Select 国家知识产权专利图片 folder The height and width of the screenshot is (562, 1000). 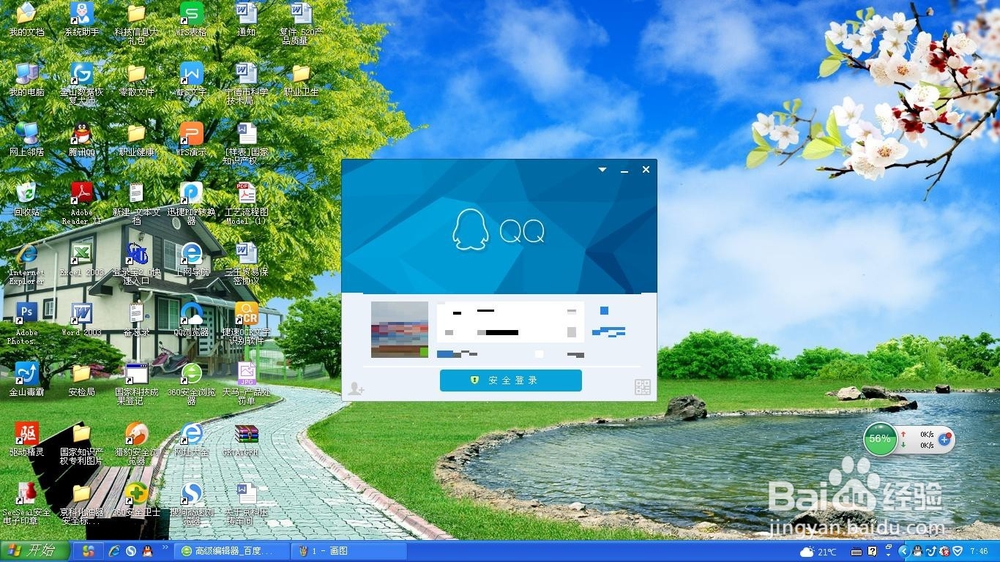82,443
